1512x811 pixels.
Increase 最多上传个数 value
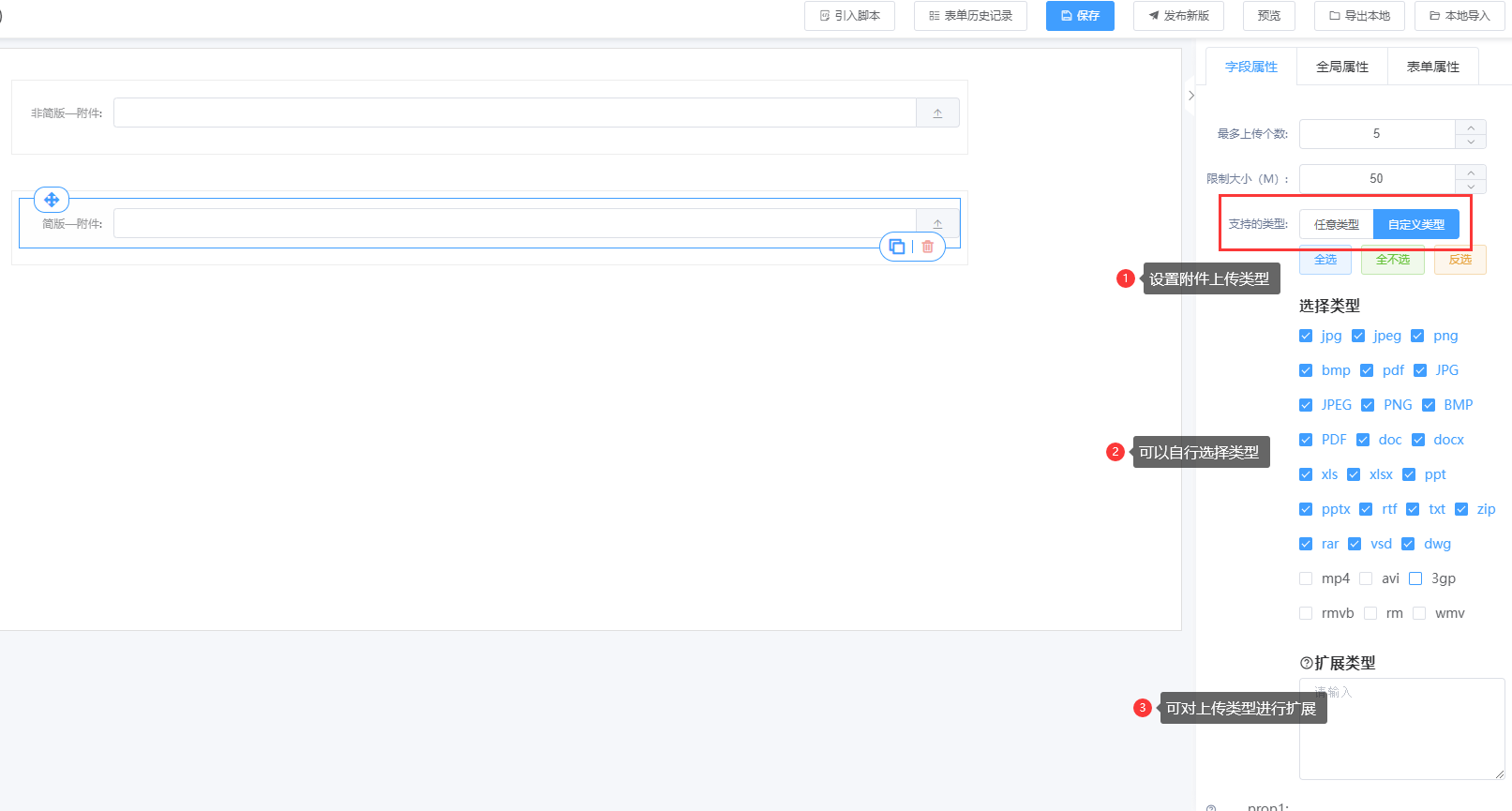[x=1471, y=127]
